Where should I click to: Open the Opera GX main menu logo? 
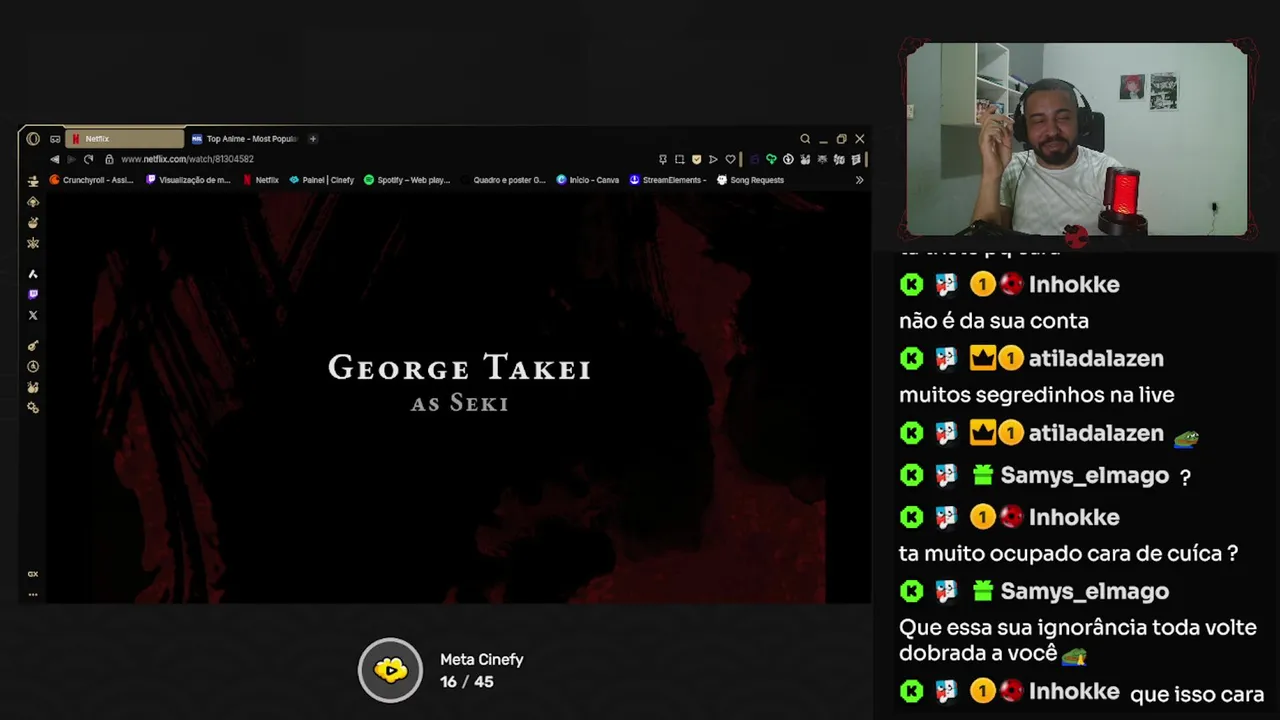[33, 139]
